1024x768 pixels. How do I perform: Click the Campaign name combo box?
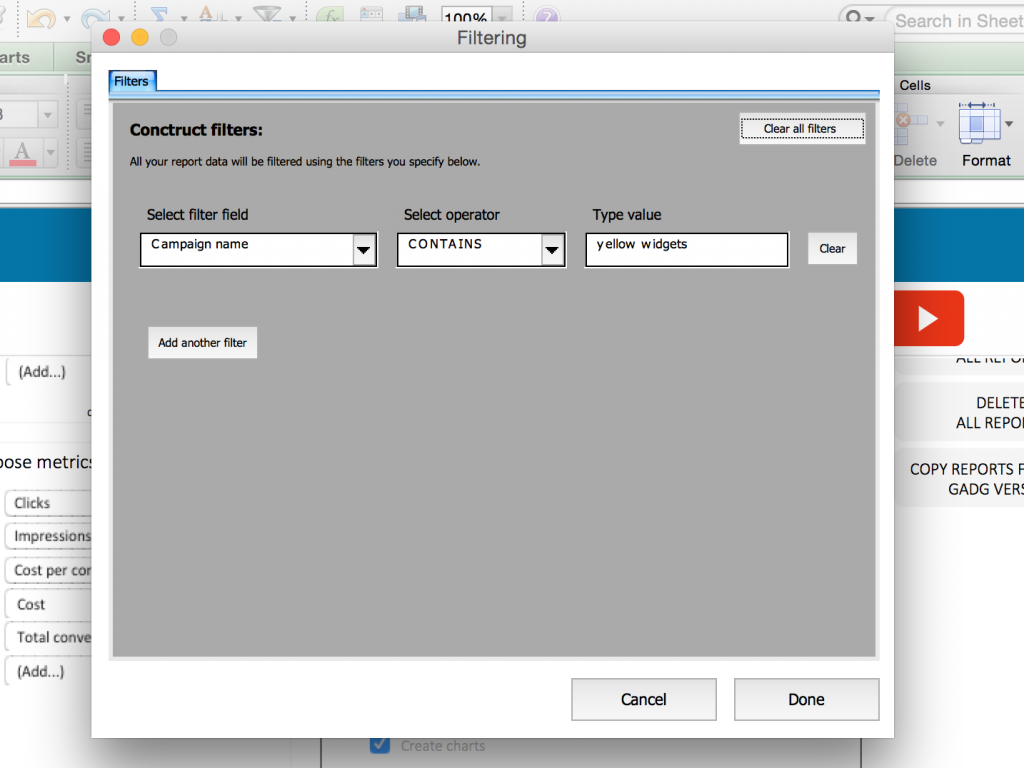click(259, 249)
